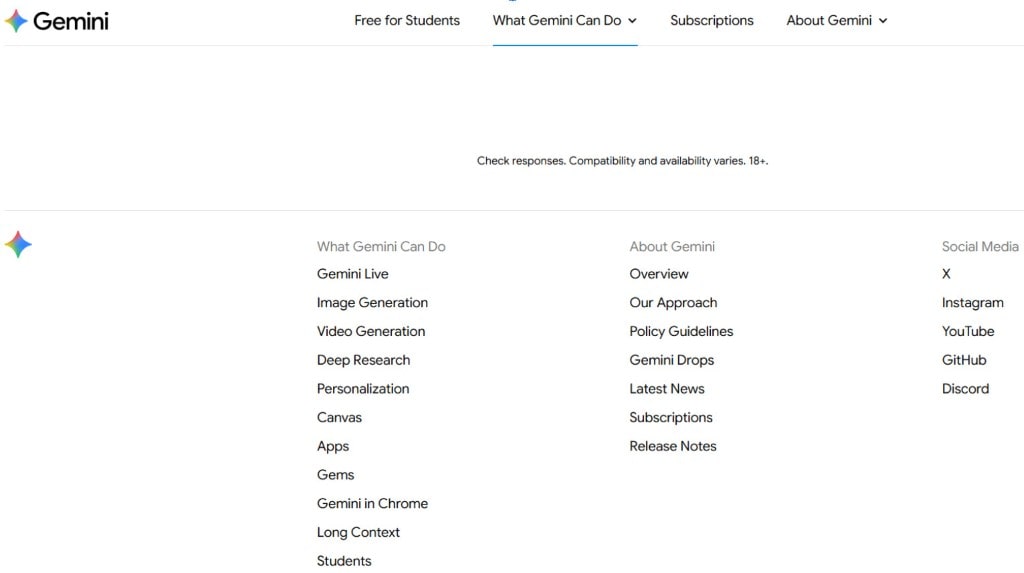Screen dimensions: 1024x573
Task: Open the Policy Guidelines link
Action: tap(681, 331)
